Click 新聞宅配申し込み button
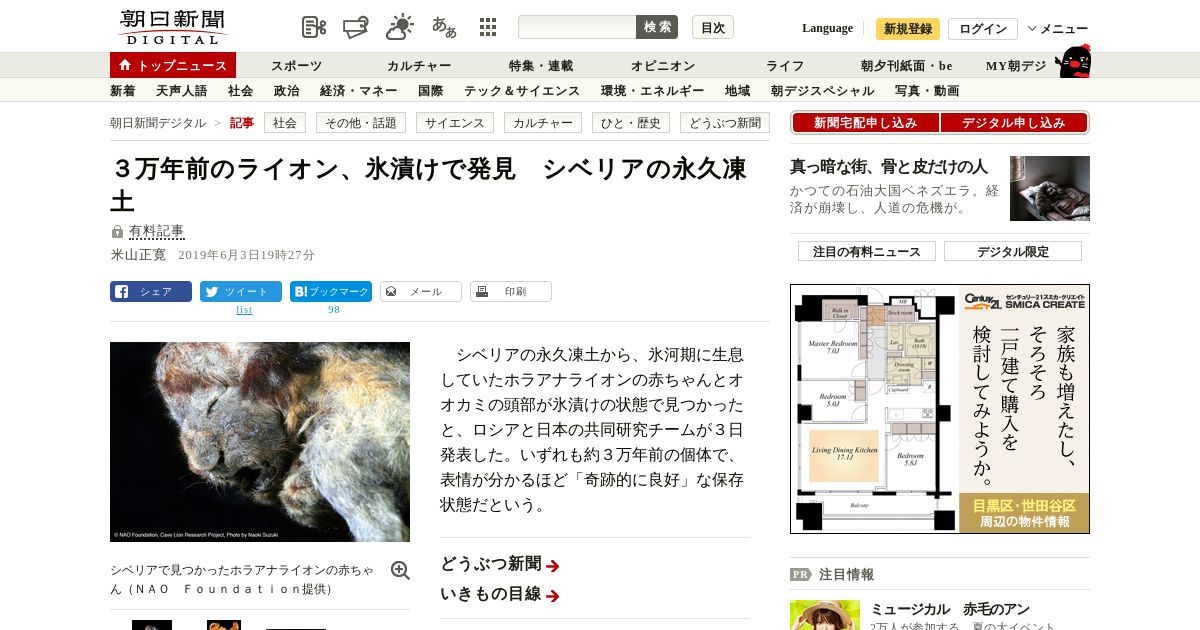The width and height of the screenshot is (1200, 630). [866, 123]
